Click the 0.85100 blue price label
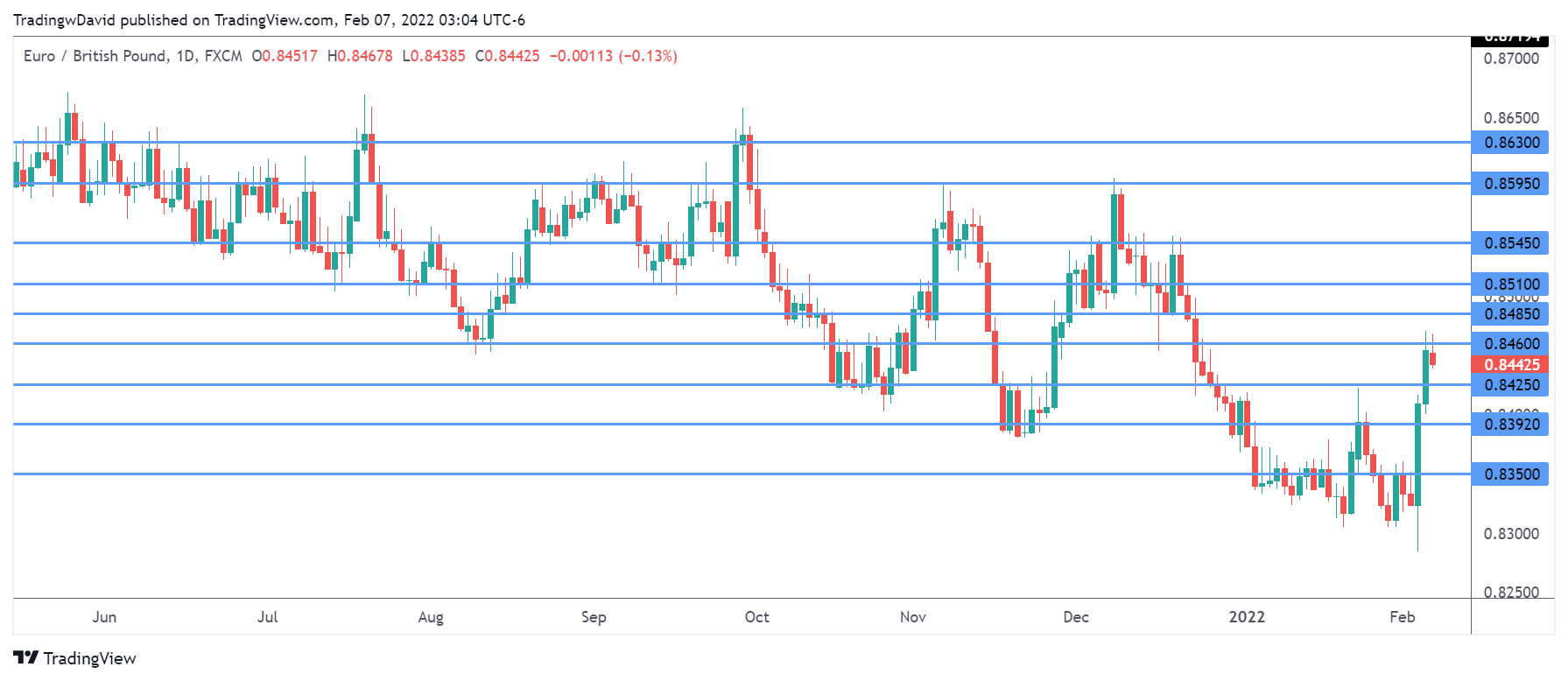1568x681 pixels. tap(1510, 284)
